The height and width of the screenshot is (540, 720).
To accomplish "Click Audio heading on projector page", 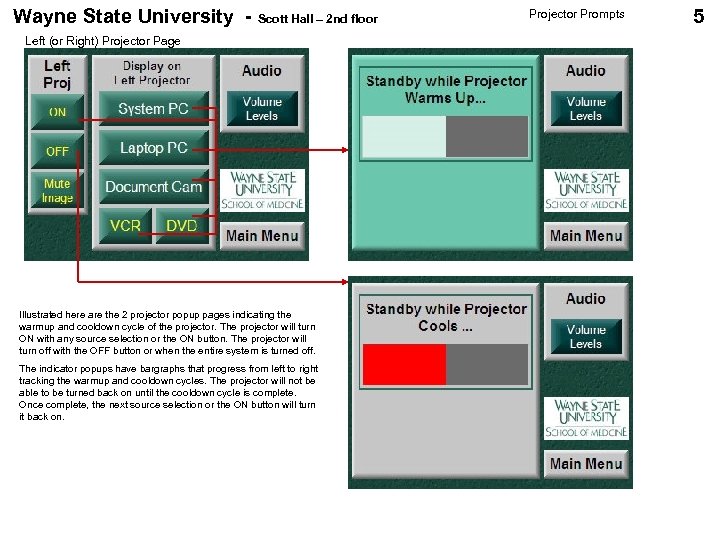I will [262, 71].
